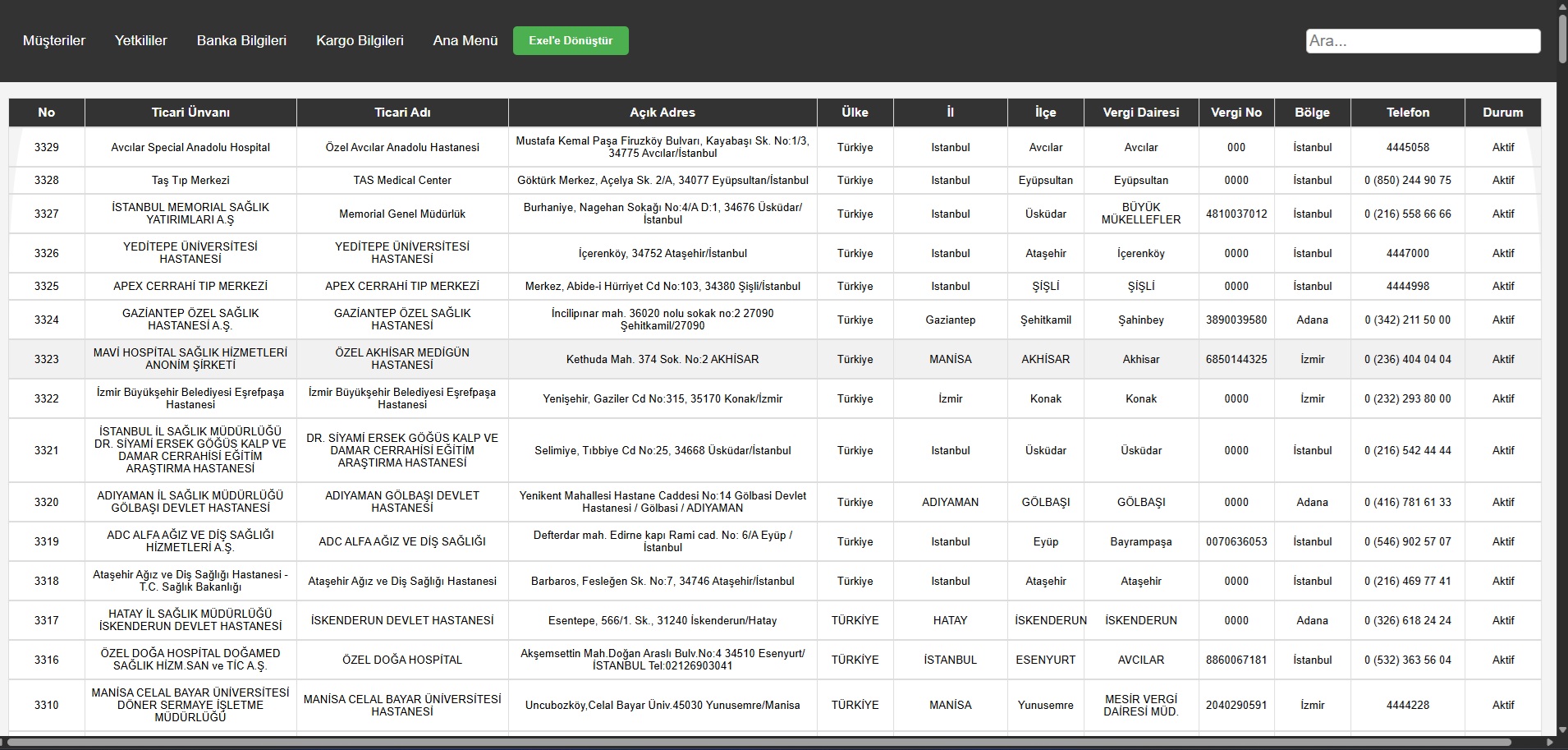Click the Vergi Dairesi column header
The image size is (1568, 750).
pyautogui.click(x=1140, y=113)
